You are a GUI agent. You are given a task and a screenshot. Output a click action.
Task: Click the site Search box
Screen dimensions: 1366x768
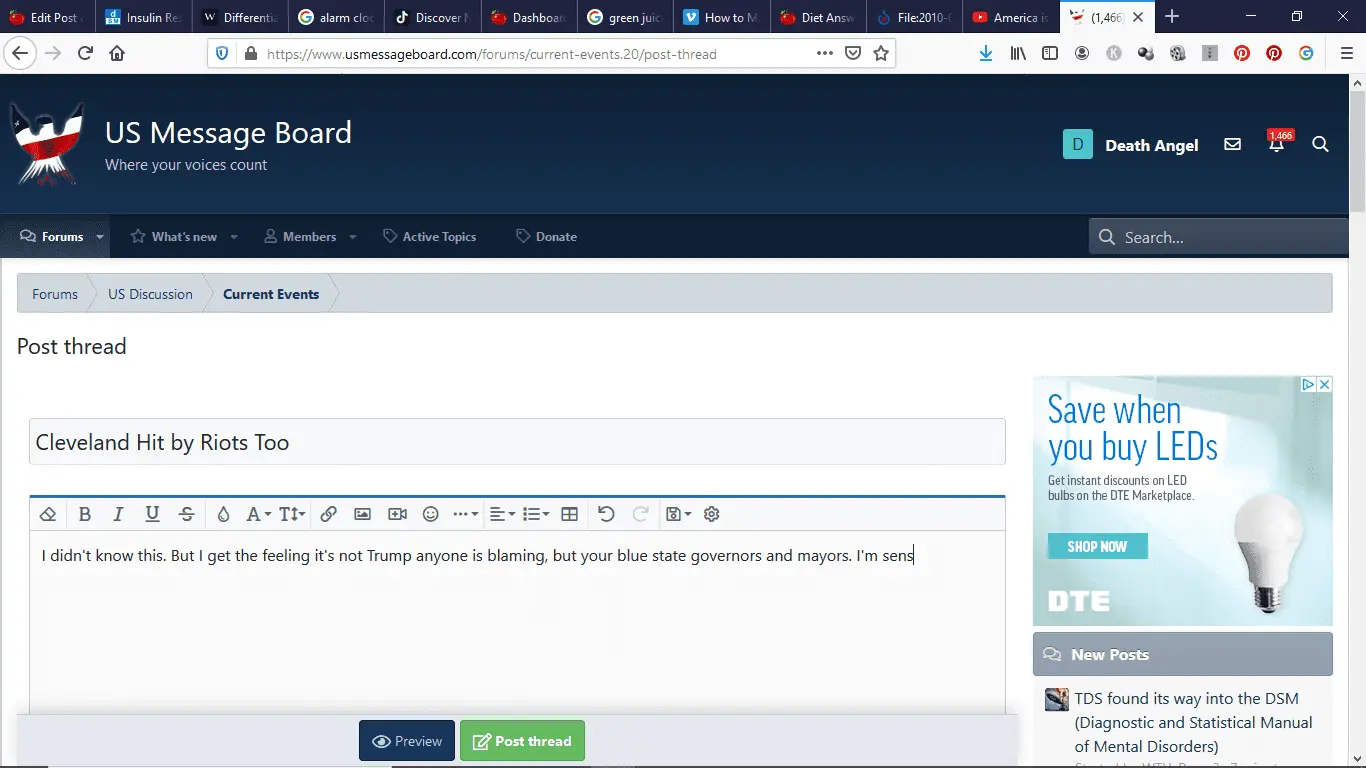pos(1219,237)
